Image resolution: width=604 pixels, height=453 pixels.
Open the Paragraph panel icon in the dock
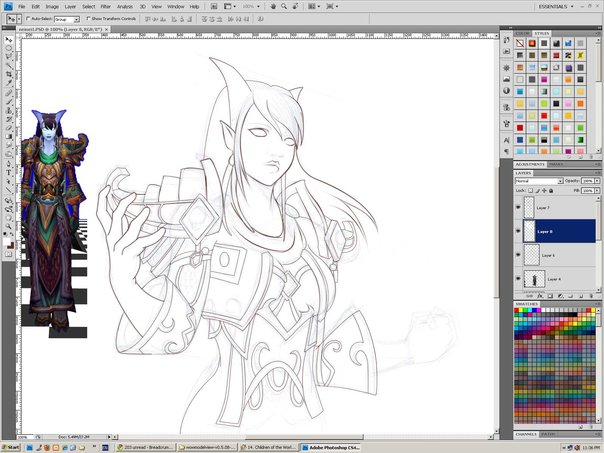click(x=507, y=151)
